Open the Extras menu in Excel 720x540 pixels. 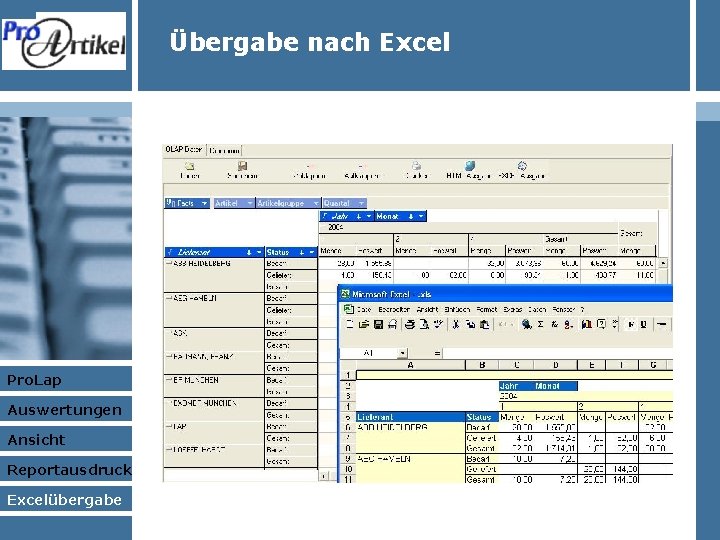coord(512,309)
